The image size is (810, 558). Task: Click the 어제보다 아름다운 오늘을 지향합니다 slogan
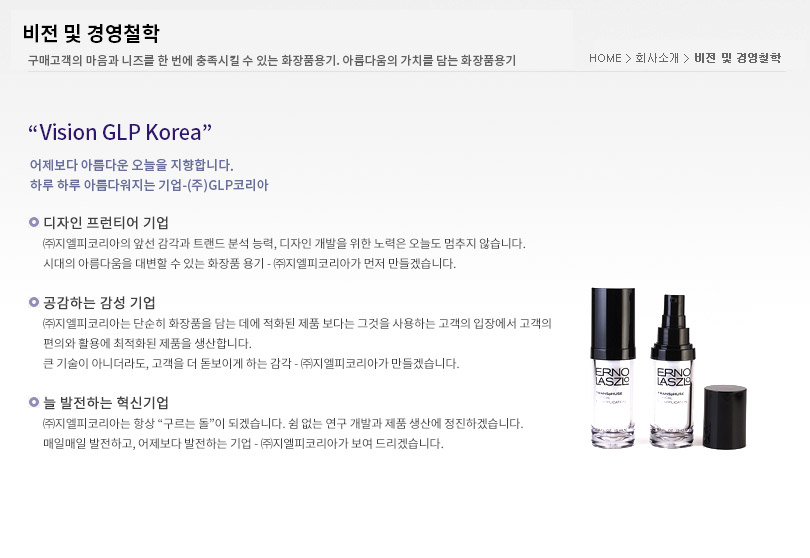[x=132, y=165]
